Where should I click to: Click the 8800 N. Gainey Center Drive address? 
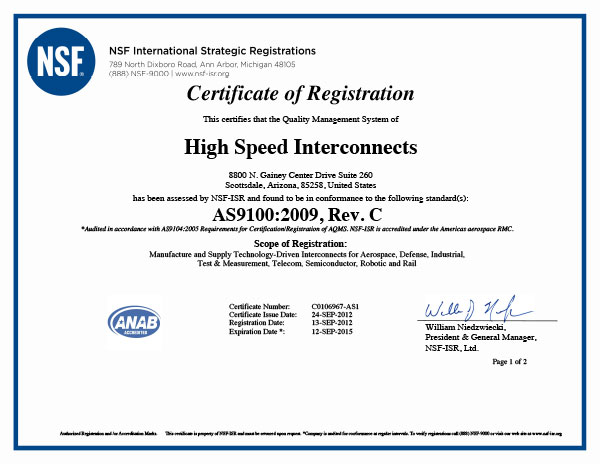[300, 175]
